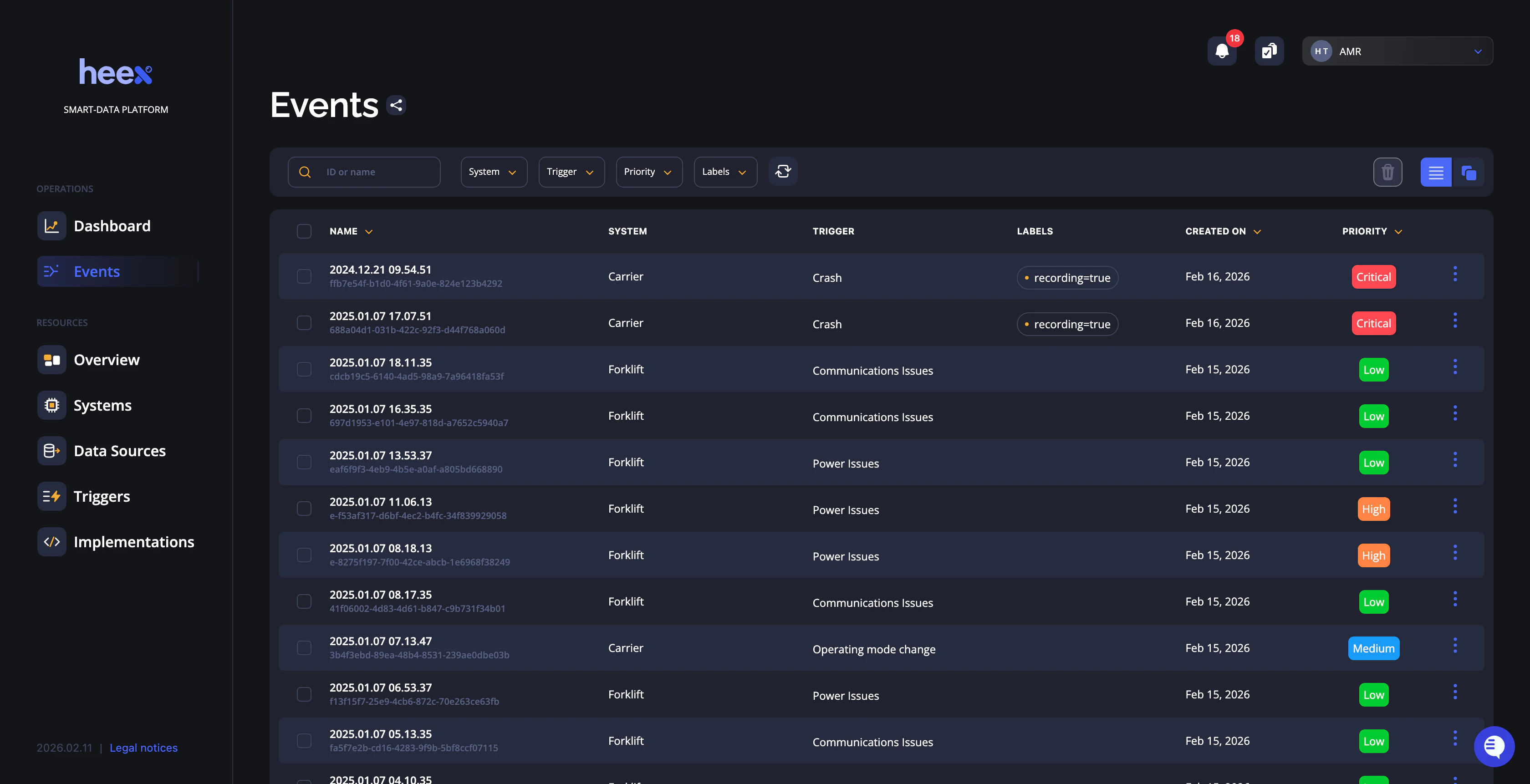Open three-dot menu for 2024.12.21 09.54.51 event
The height and width of the screenshot is (784, 1530).
1454,274
